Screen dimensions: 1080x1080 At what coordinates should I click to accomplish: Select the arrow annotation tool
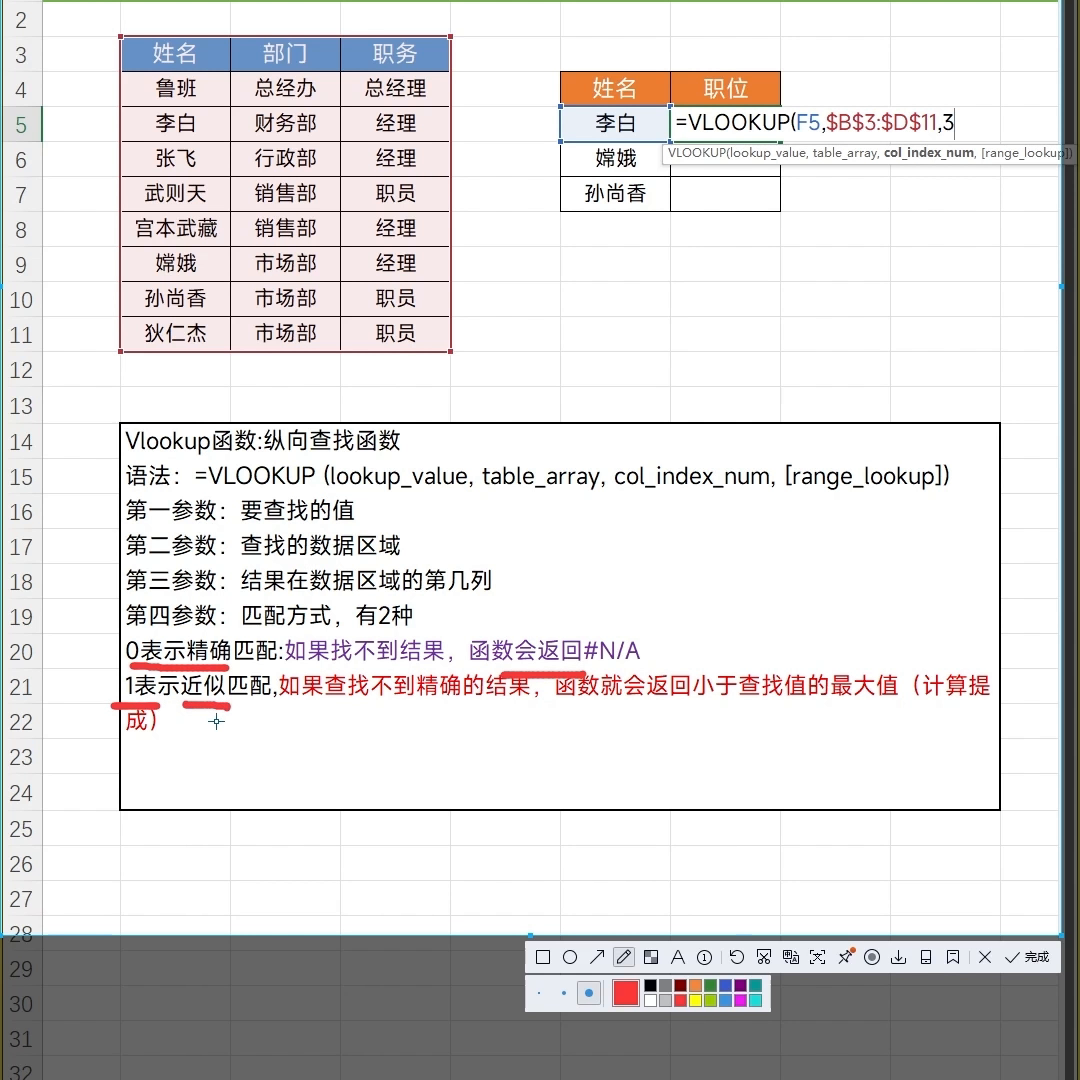coord(596,957)
